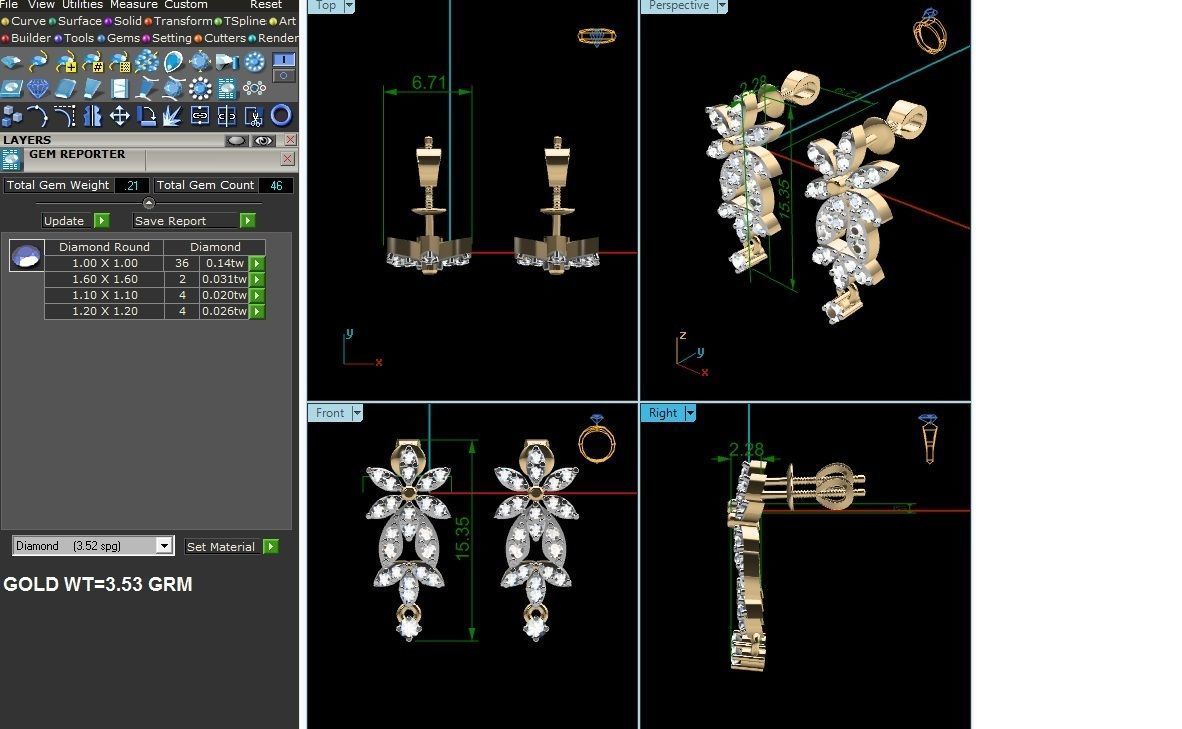Click the split link tool
1182x729 pixels.
click(x=227, y=116)
